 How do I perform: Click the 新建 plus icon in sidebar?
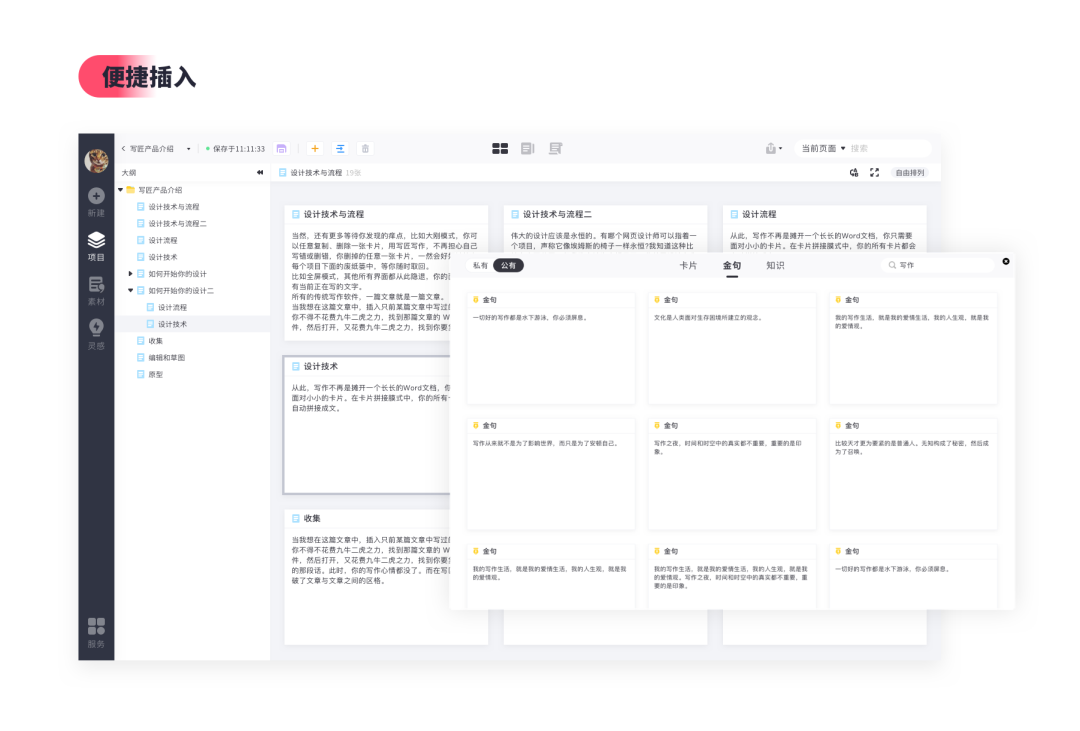pyautogui.click(x=96, y=196)
